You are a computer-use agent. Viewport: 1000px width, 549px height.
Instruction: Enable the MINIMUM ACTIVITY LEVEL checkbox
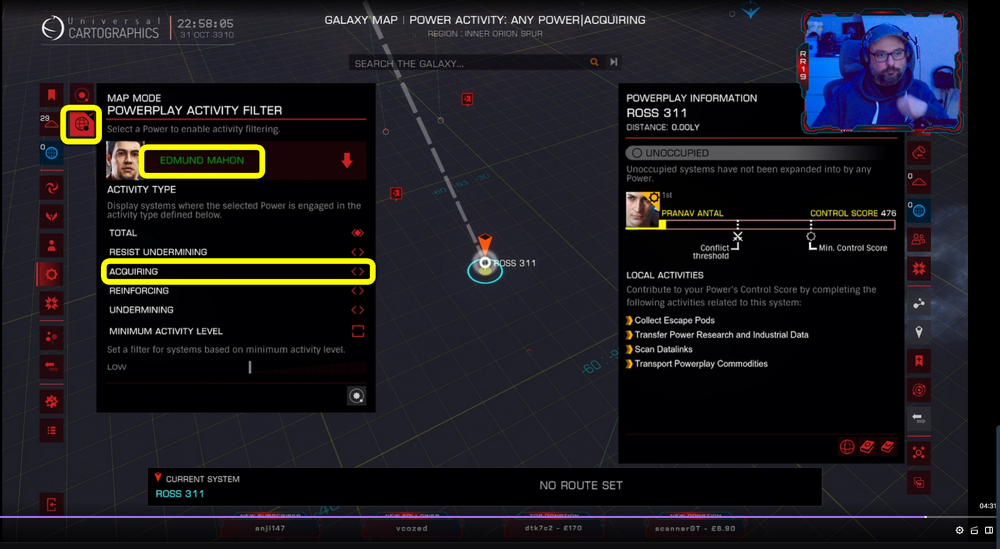pos(358,331)
